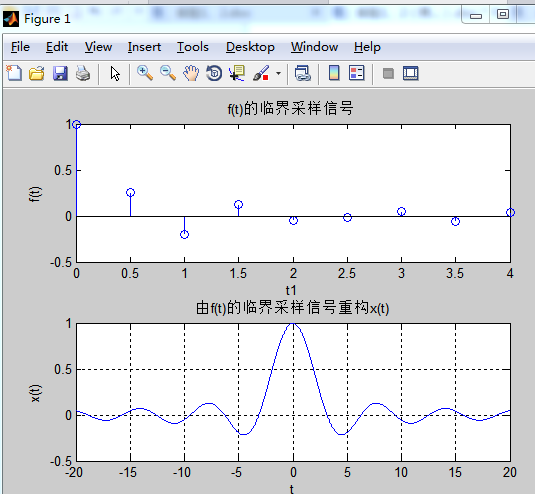Viewport: 535px width, 494px height.
Task: Toggle the Brush data tool
Action: pos(261,73)
